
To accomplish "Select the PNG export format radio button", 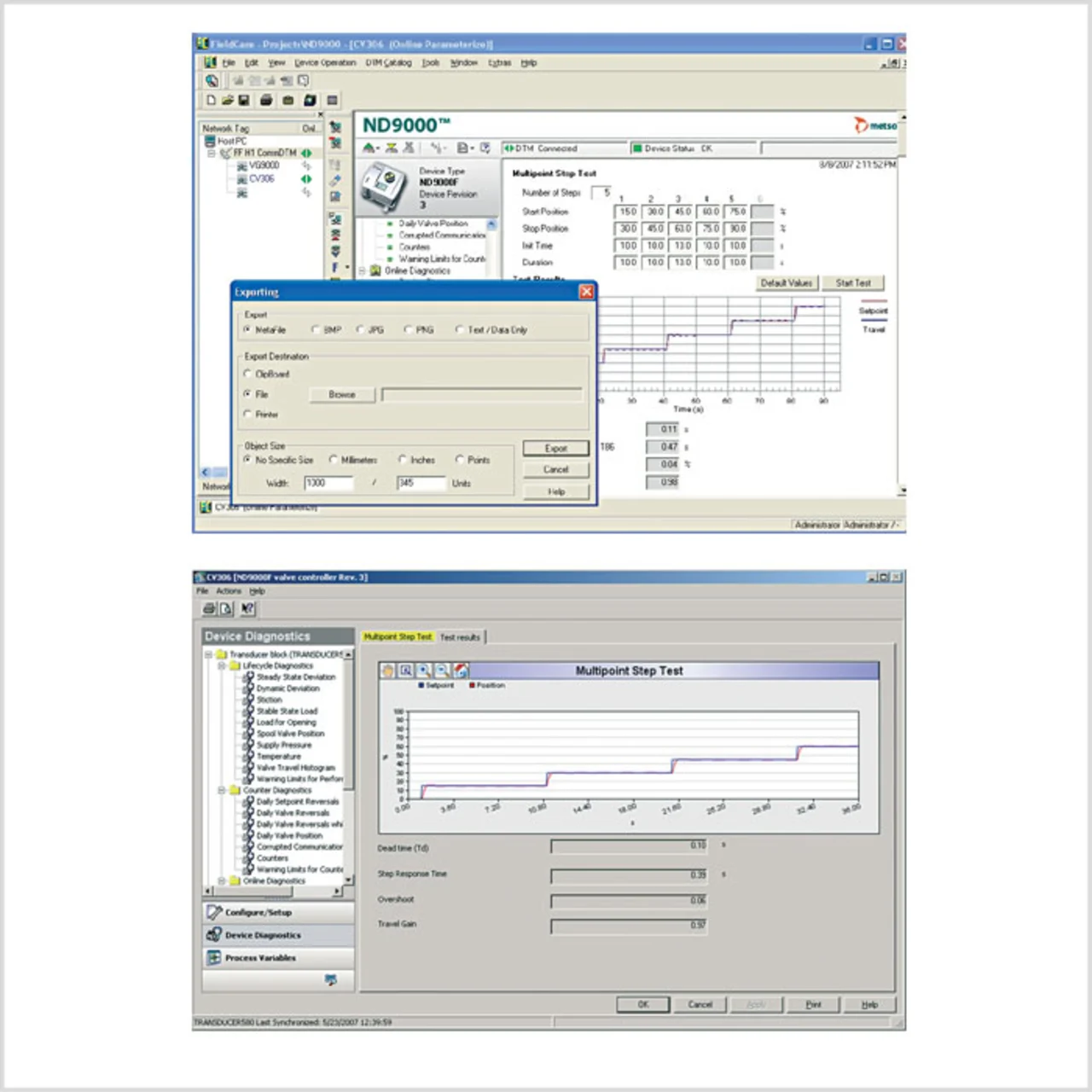I will click(408, 330).
